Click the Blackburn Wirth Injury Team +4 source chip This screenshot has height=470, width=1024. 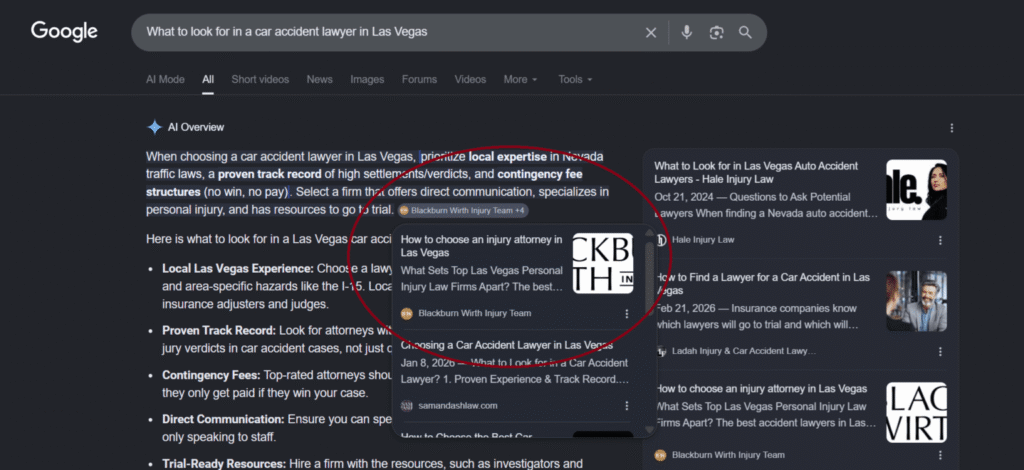[x=462, y=210]
